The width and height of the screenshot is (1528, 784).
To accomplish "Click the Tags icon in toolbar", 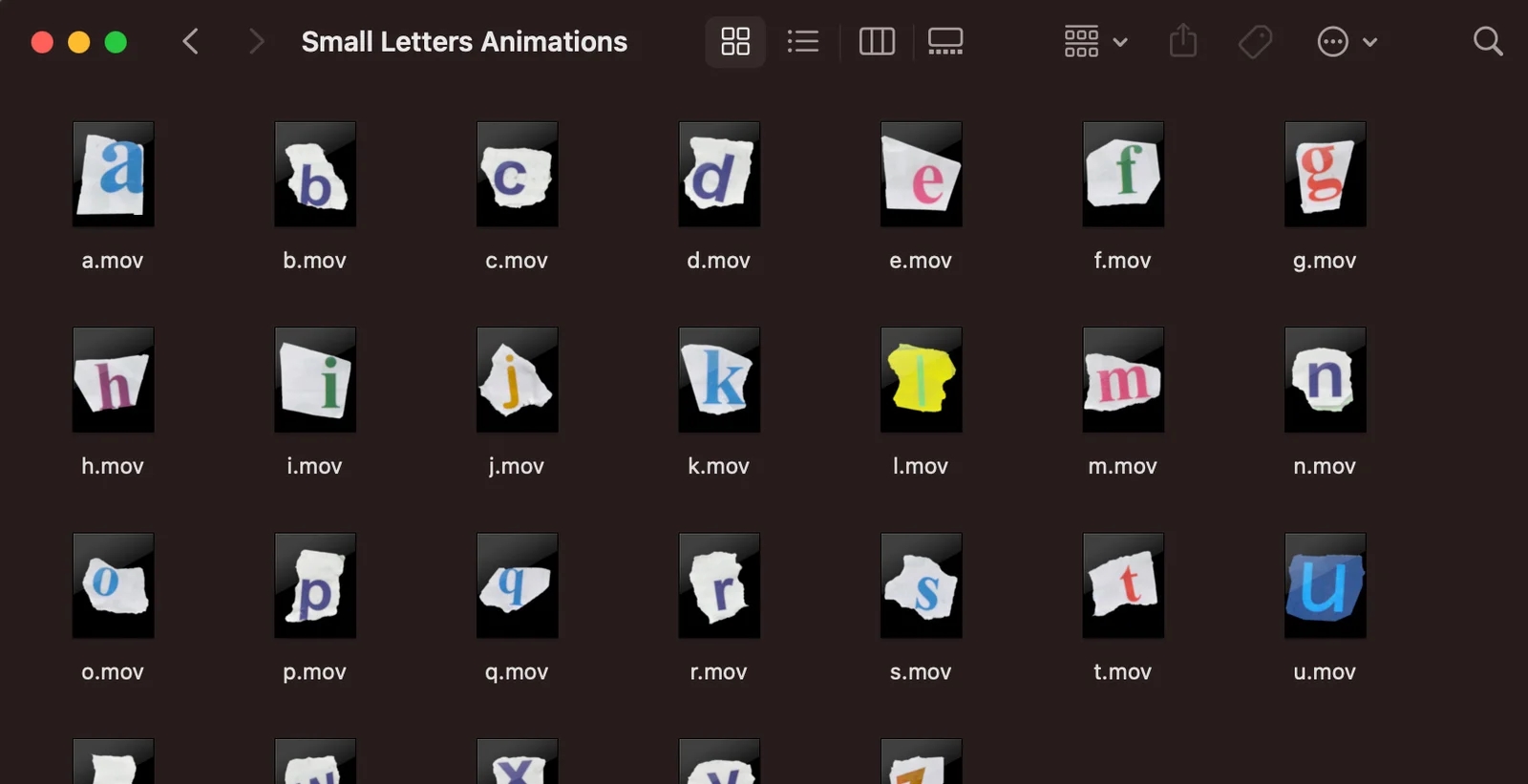I will (1255, 42).
